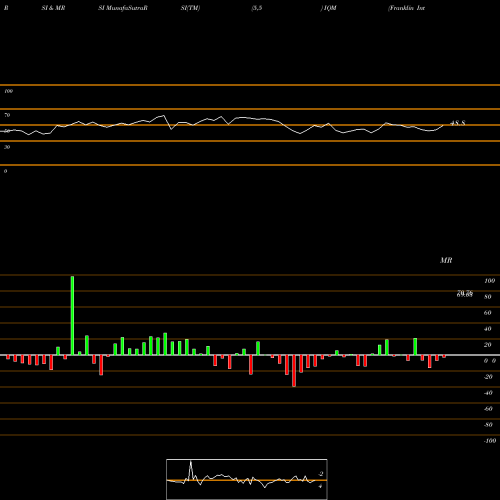Click the 30 level label on RSI axis
The height and width of the screenshot is (500, 500).
click(7, 147)
